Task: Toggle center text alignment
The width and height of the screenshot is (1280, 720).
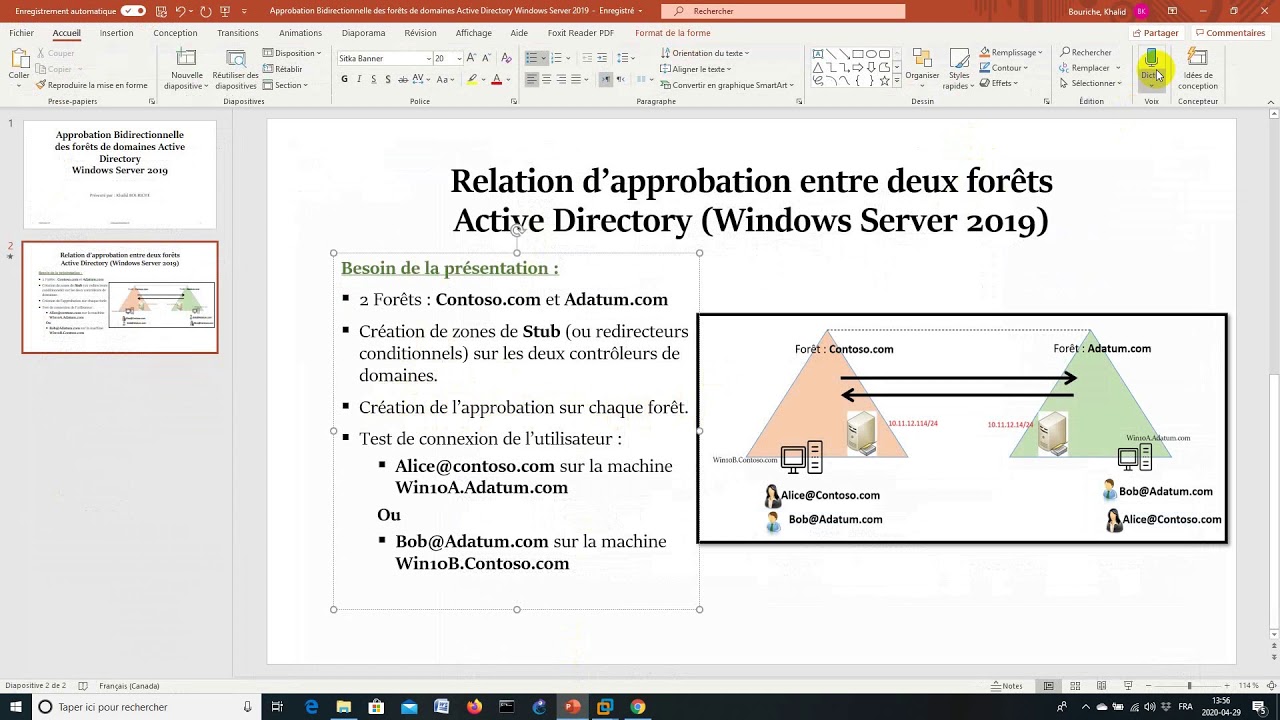Action: tap(547, 79)
